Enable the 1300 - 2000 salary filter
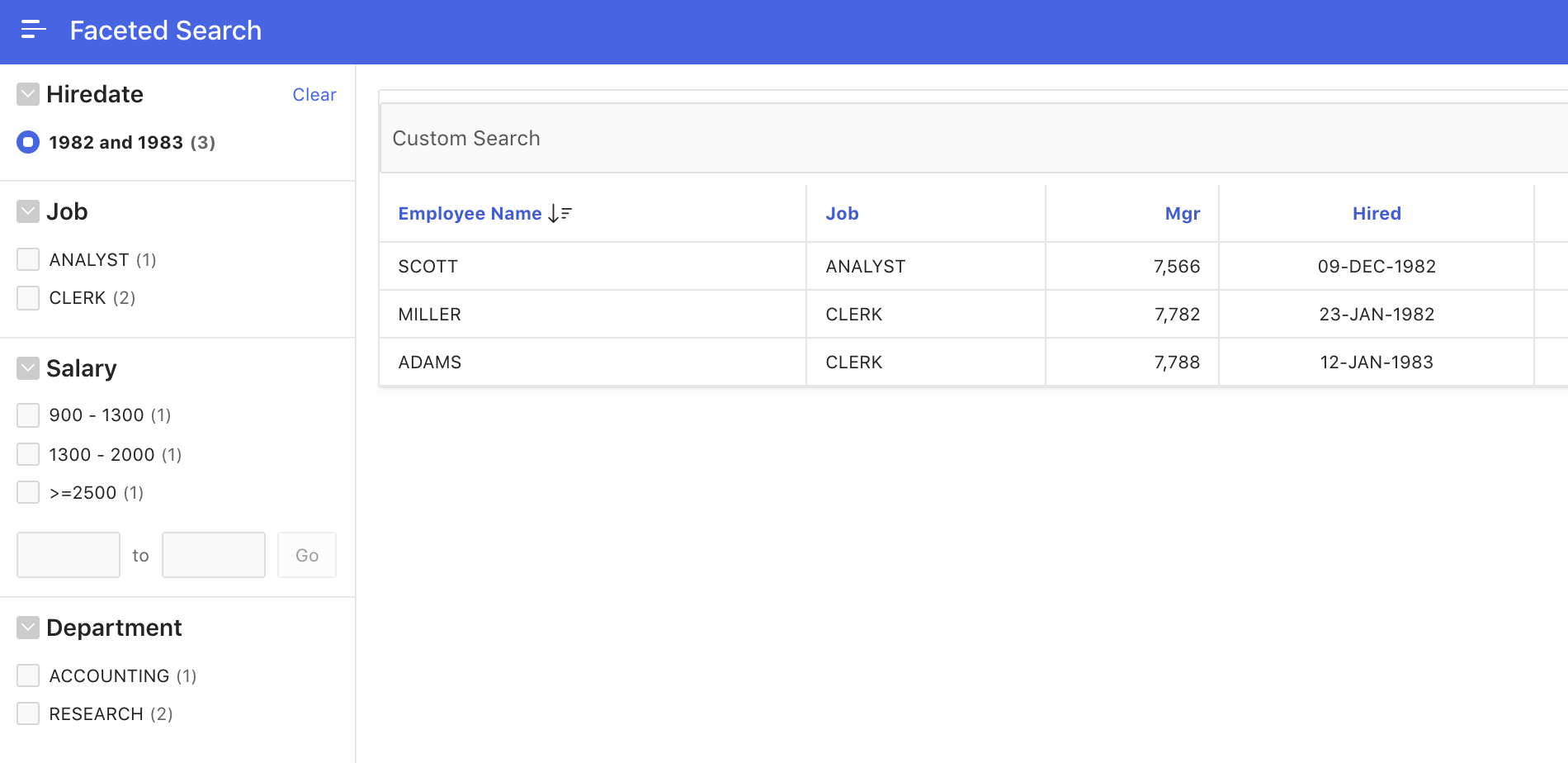The height and width of the screenshot is (763, 1568). click(x=28, y=453)
